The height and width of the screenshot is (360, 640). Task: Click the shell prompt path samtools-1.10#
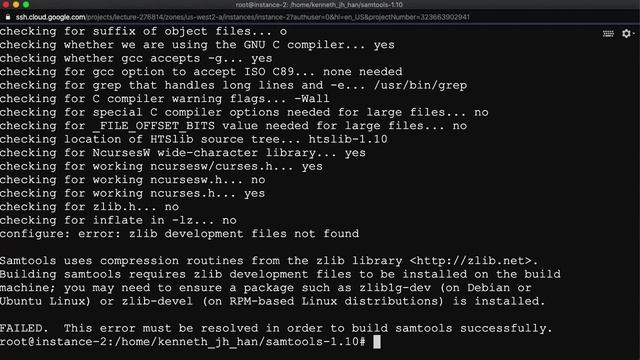(183, 342)
